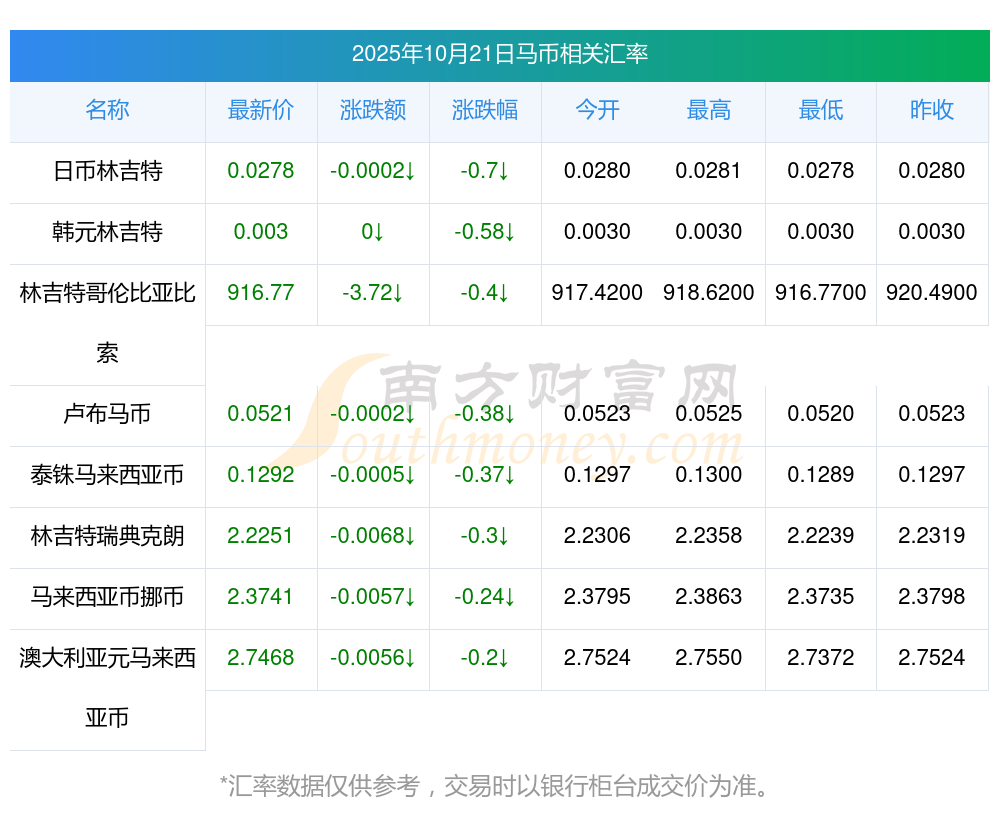
Task: Click latest price 0.003 for 韩元林吉特
Action: [x=261, y=232]
